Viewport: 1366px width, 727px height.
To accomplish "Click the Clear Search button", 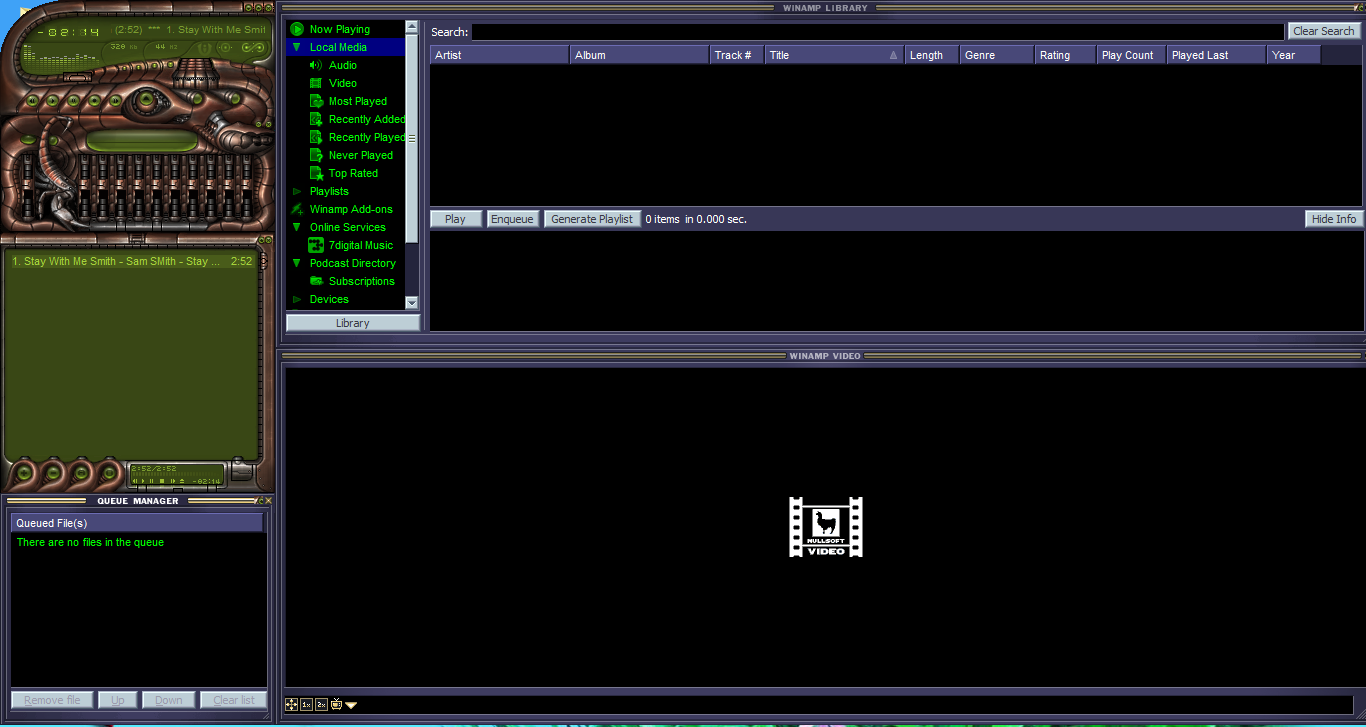I will pos(1324,31).
